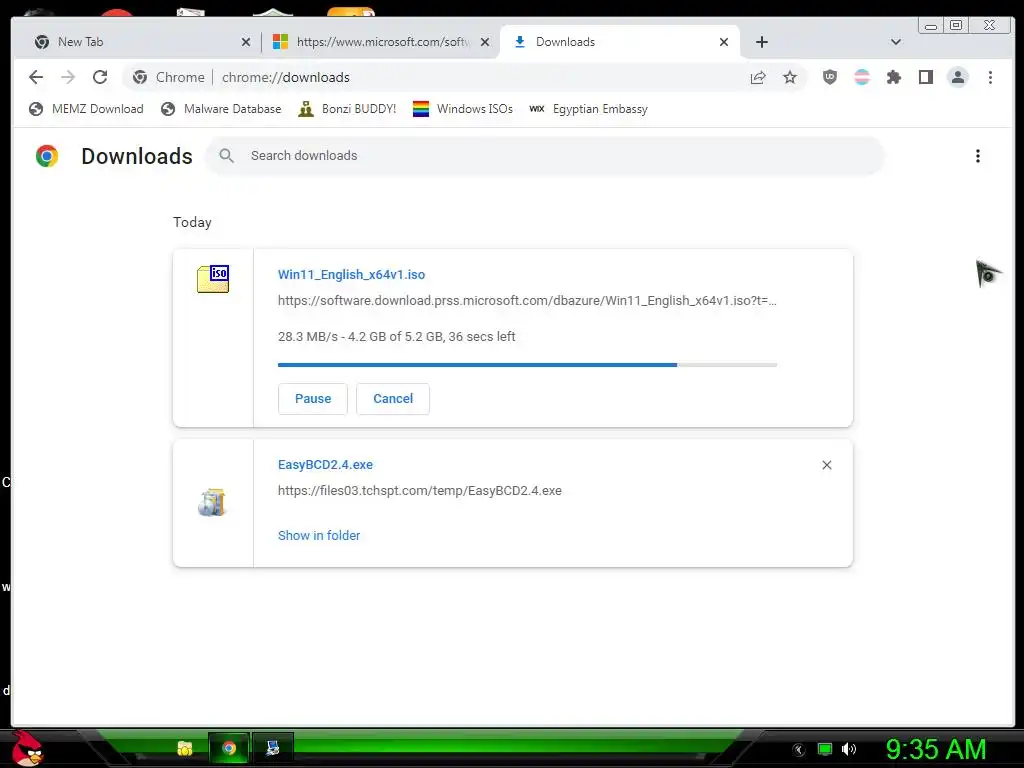Viewport: 1024px width, 768px height.
Task: Open a new tab with plus button
Action: [x=761, y=42]
